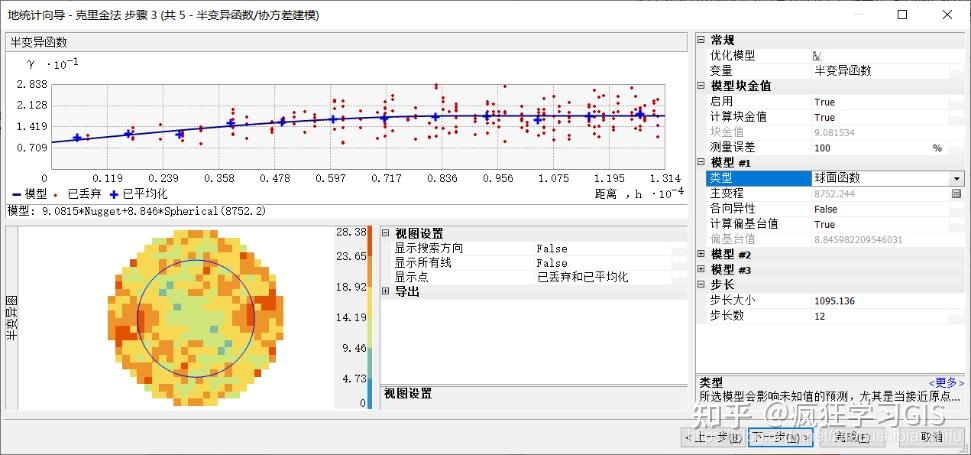Open the 类型 dropdown arrow
Image resolution: width=971 pixels, height=455 pixels.
(956, 178)
